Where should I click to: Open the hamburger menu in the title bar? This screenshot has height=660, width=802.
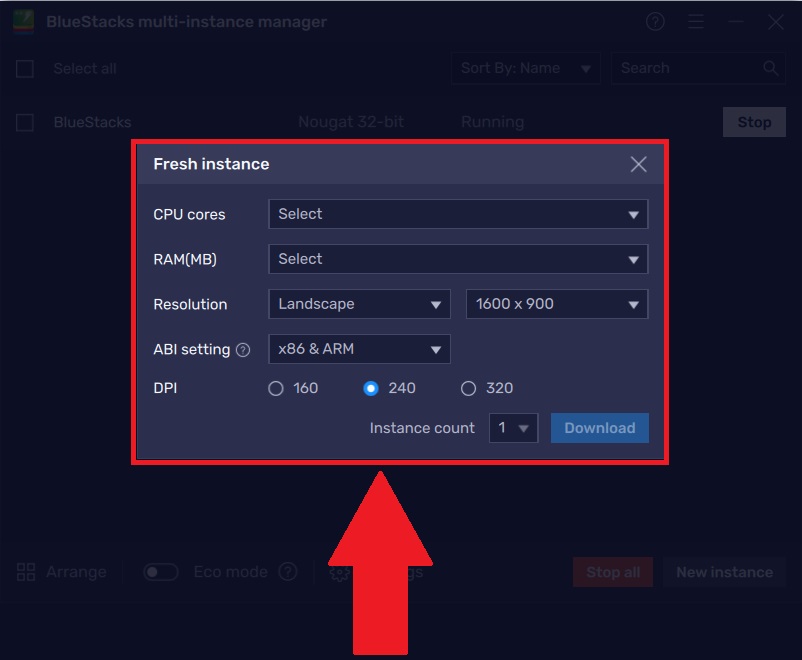[696, 21]
